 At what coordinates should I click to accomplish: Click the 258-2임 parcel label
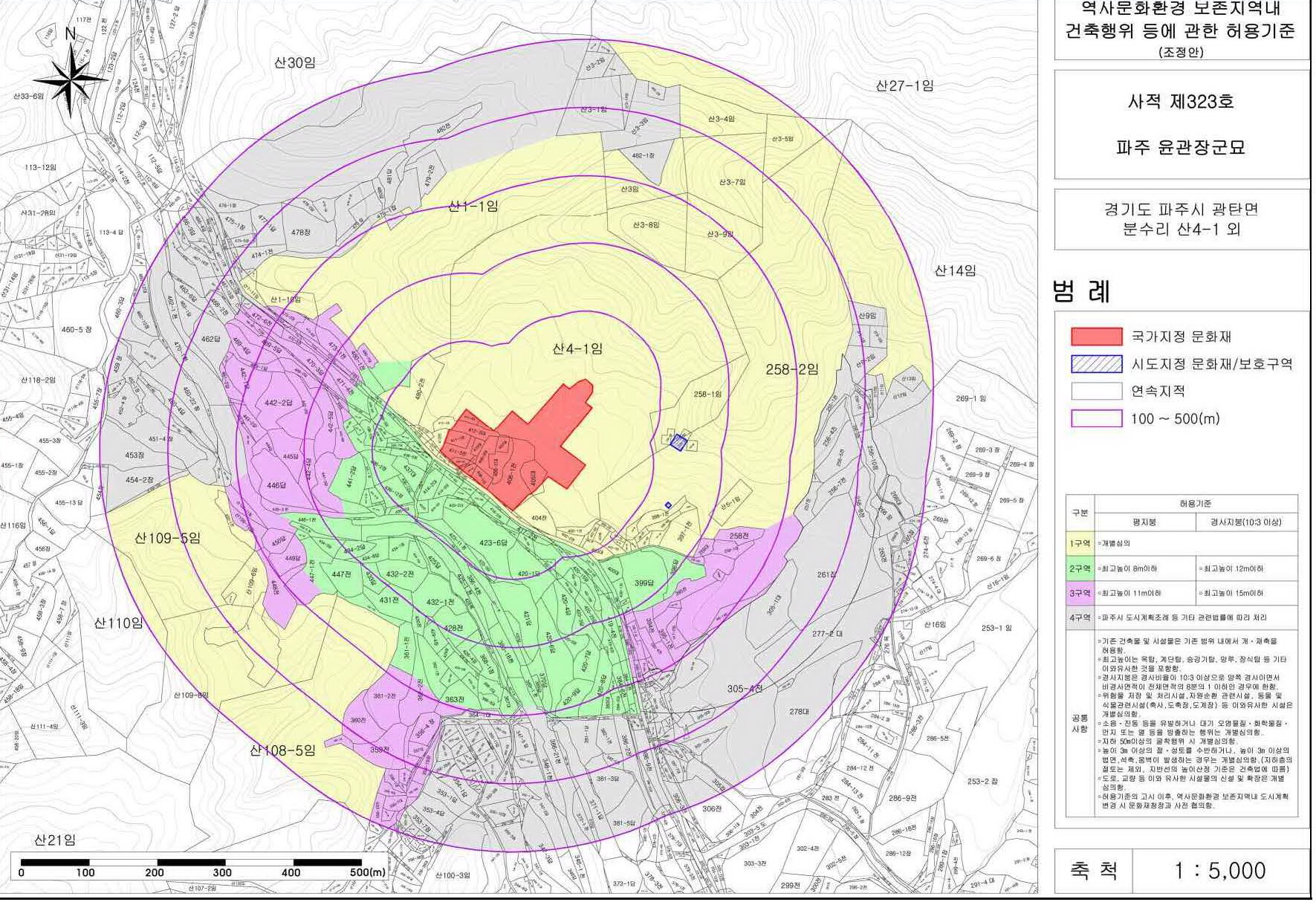[x=791, y=369]
